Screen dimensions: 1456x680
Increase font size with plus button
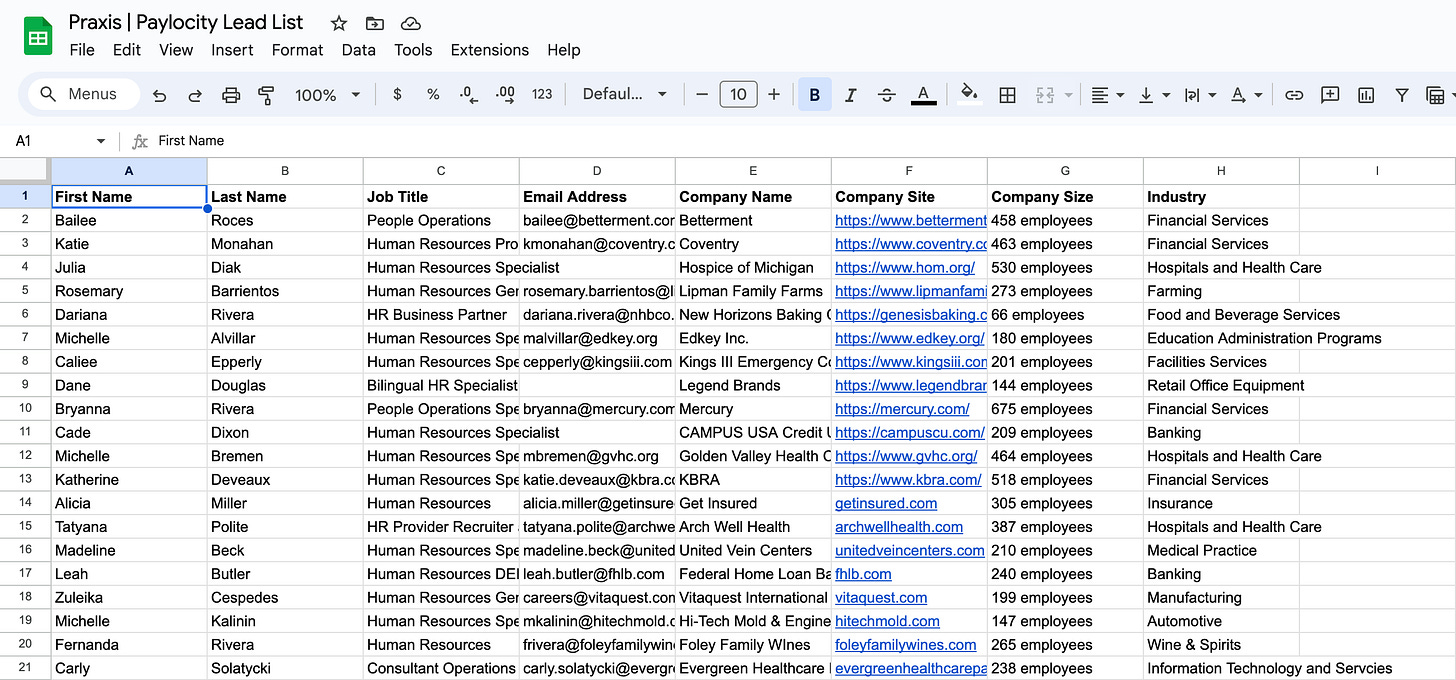pos(774,94)
